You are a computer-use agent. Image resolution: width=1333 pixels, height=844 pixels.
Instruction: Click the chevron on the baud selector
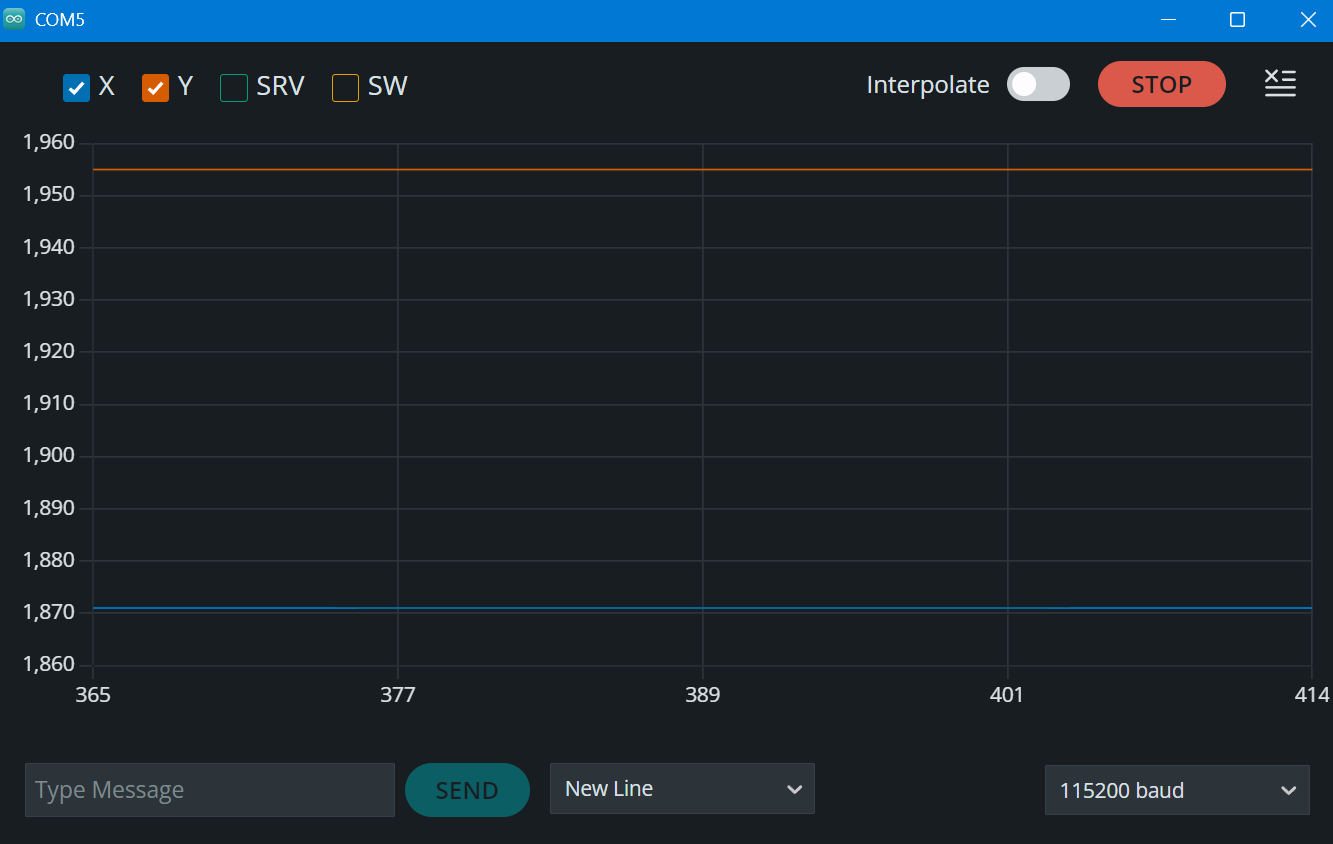1288,791
